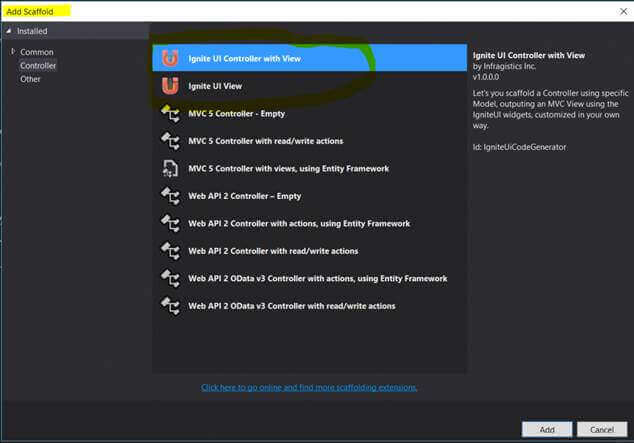The width and height of the screenshot is (634, 443).
Task: Expand the Common tree node arrow
Action: click(x=13, y=51)
